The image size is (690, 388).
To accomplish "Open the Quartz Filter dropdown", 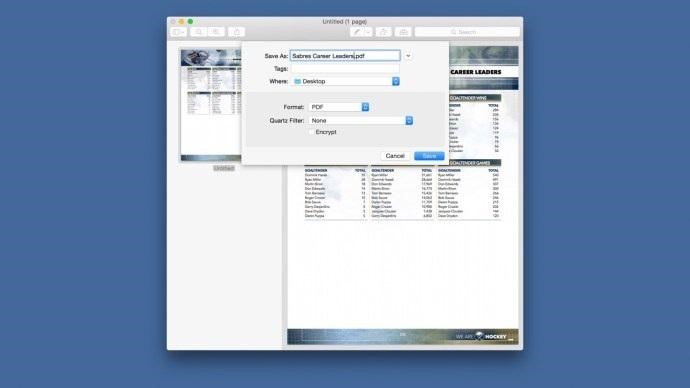I will [361, 121].
